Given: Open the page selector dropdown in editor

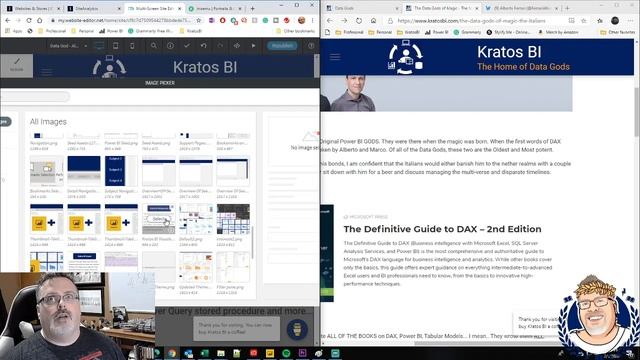Looking at the screenshot, I should click(x=68, y=46).
